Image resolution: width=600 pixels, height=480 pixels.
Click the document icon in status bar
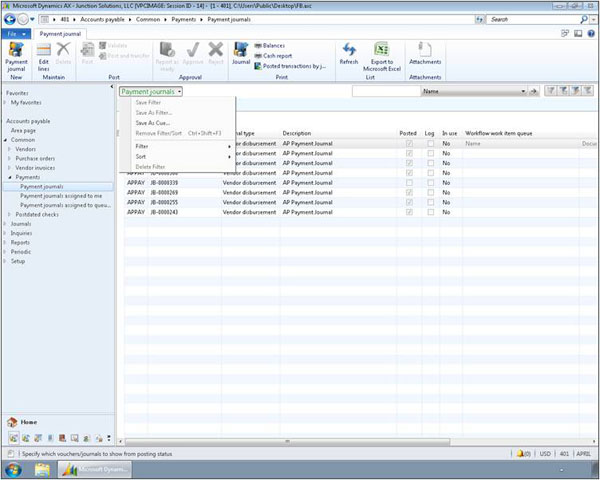pos(11,454)
